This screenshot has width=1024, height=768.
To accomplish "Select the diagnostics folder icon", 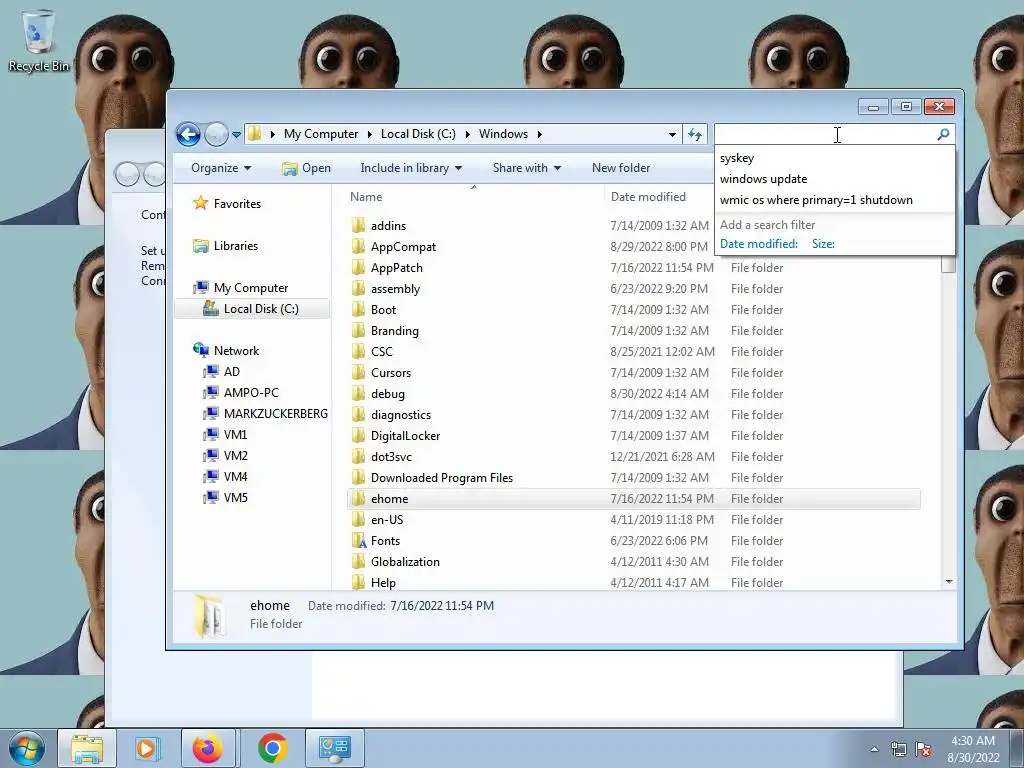I will pyautogui.click(x=358, y=414).
